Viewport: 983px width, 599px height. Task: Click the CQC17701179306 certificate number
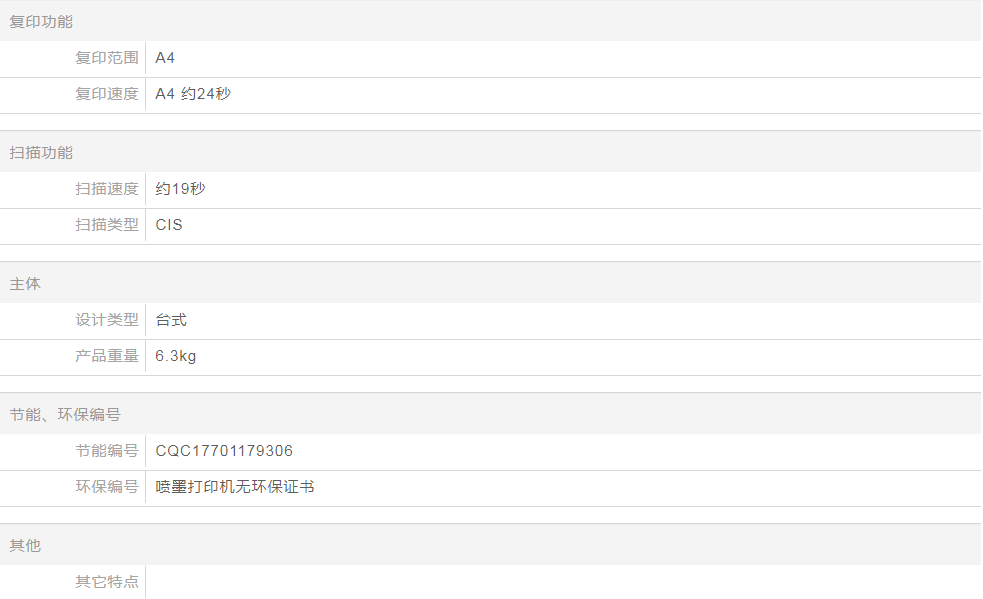tap(224, 451)
